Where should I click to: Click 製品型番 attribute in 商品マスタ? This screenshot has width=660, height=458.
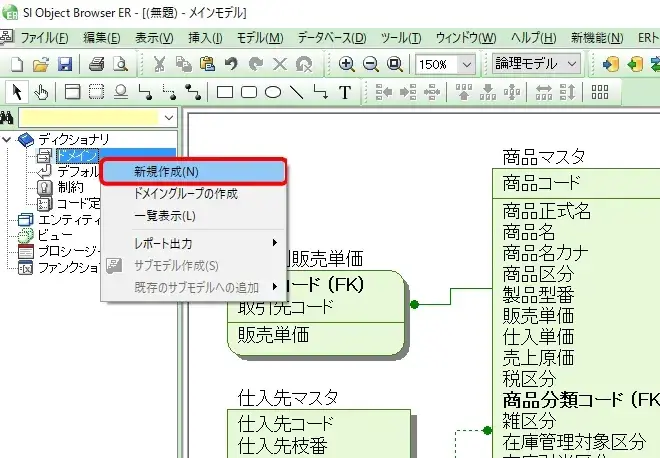point(538,295)
